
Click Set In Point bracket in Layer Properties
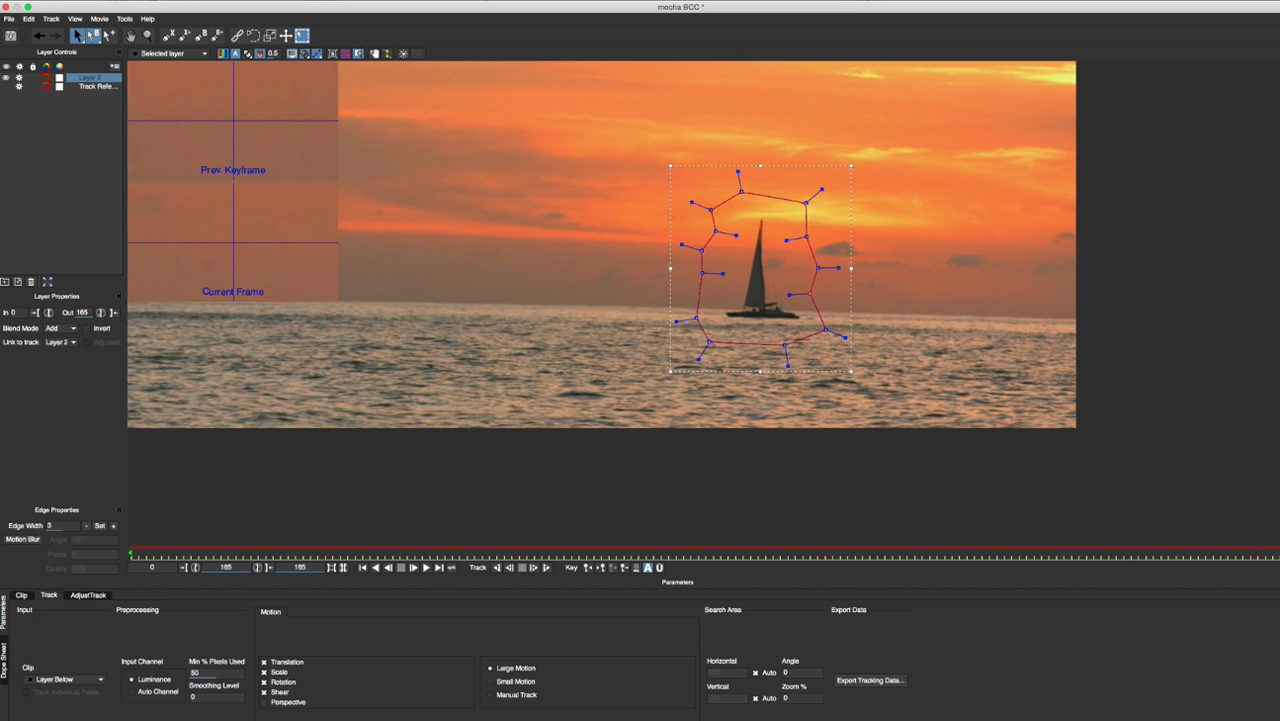[x=35, y=313]
